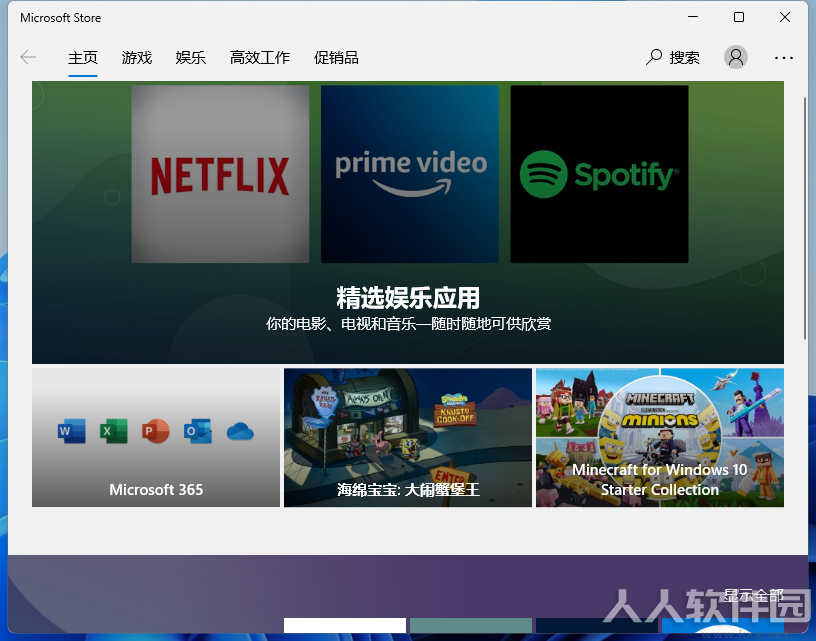
Task: Click the Outlook icon in Microsoft 365
Action: click(x=198, y=431)
